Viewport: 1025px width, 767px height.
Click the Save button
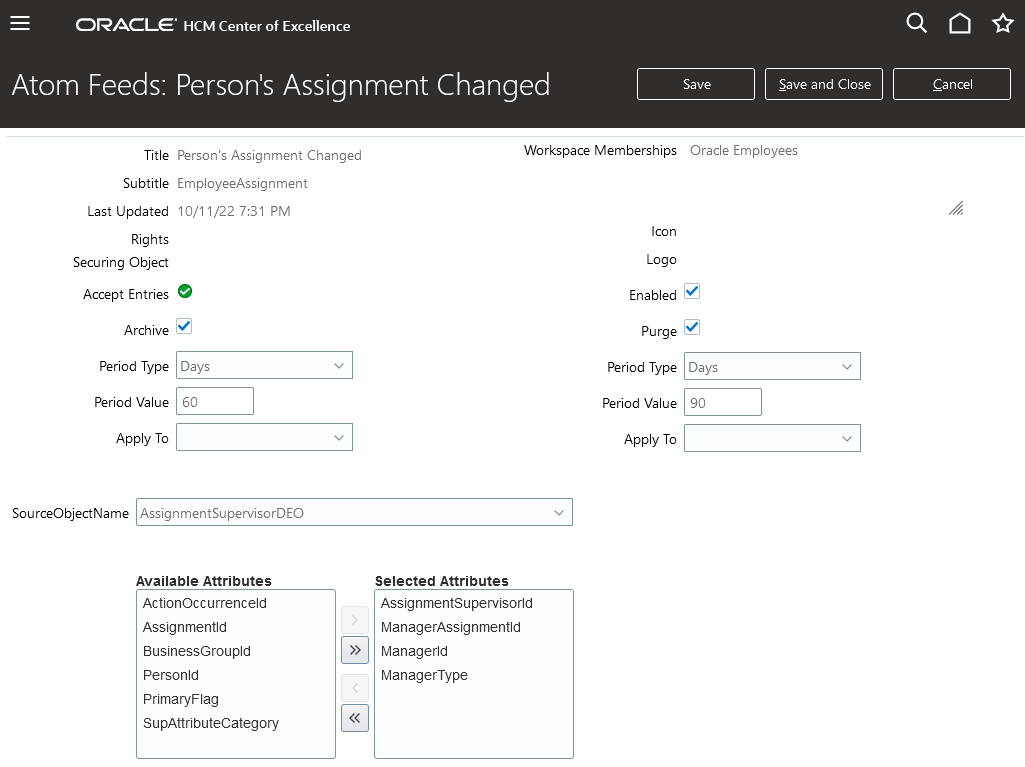tap(696, 85)
